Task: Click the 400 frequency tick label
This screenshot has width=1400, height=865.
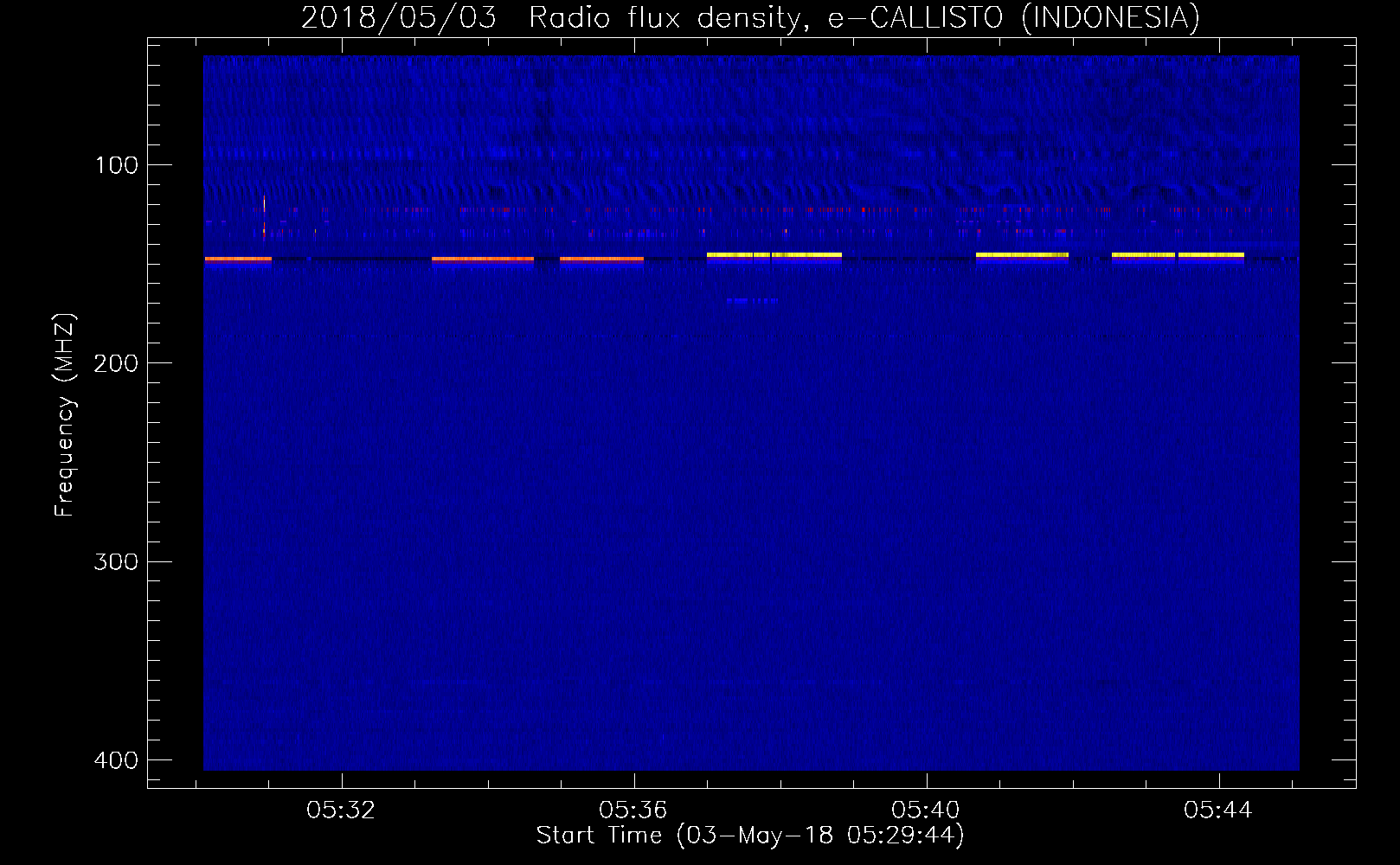Action: coord(116,760)
